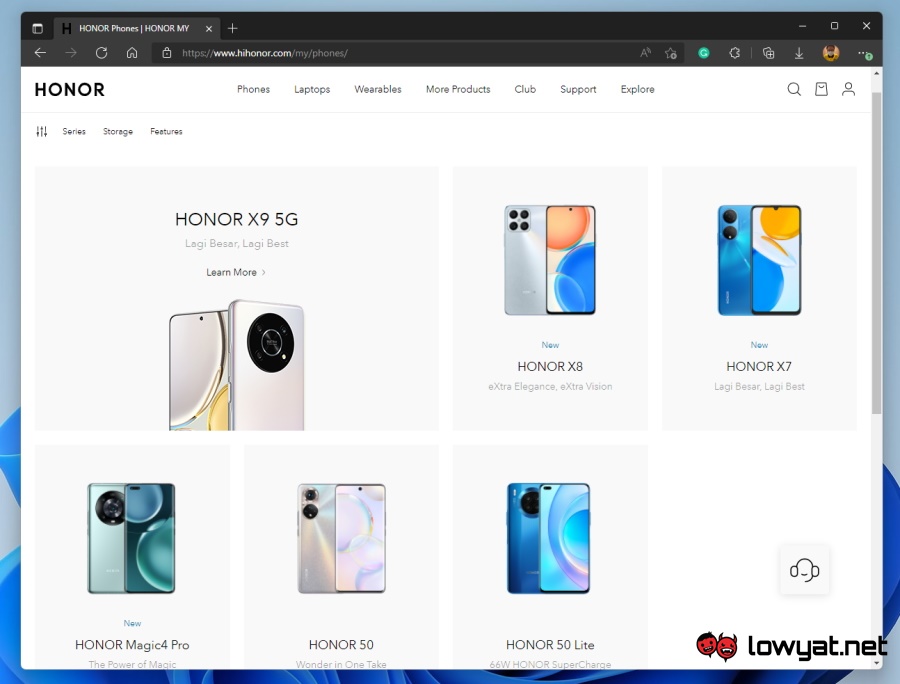
Task: Open the customer support headset chat icon
Action: pos(804,570)
